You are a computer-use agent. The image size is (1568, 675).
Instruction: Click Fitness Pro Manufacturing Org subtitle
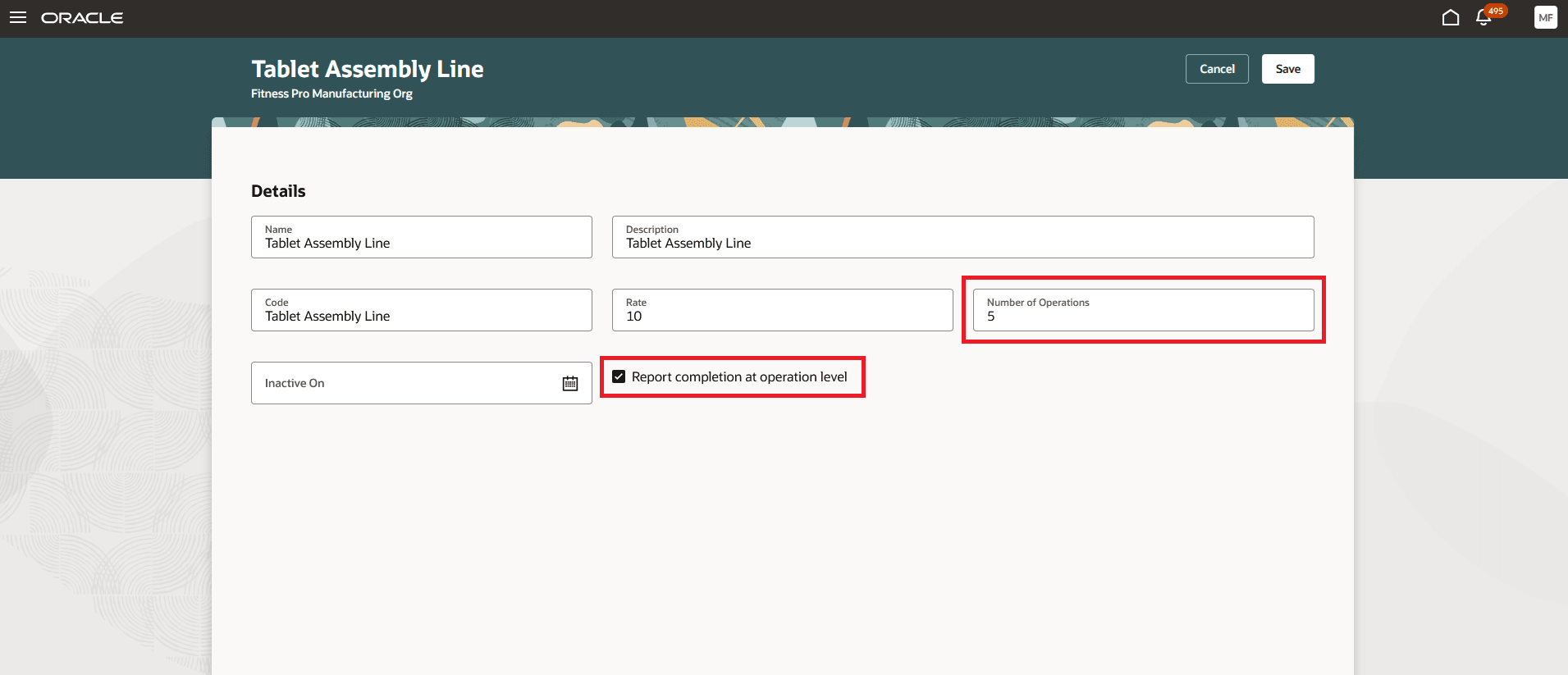331,93
